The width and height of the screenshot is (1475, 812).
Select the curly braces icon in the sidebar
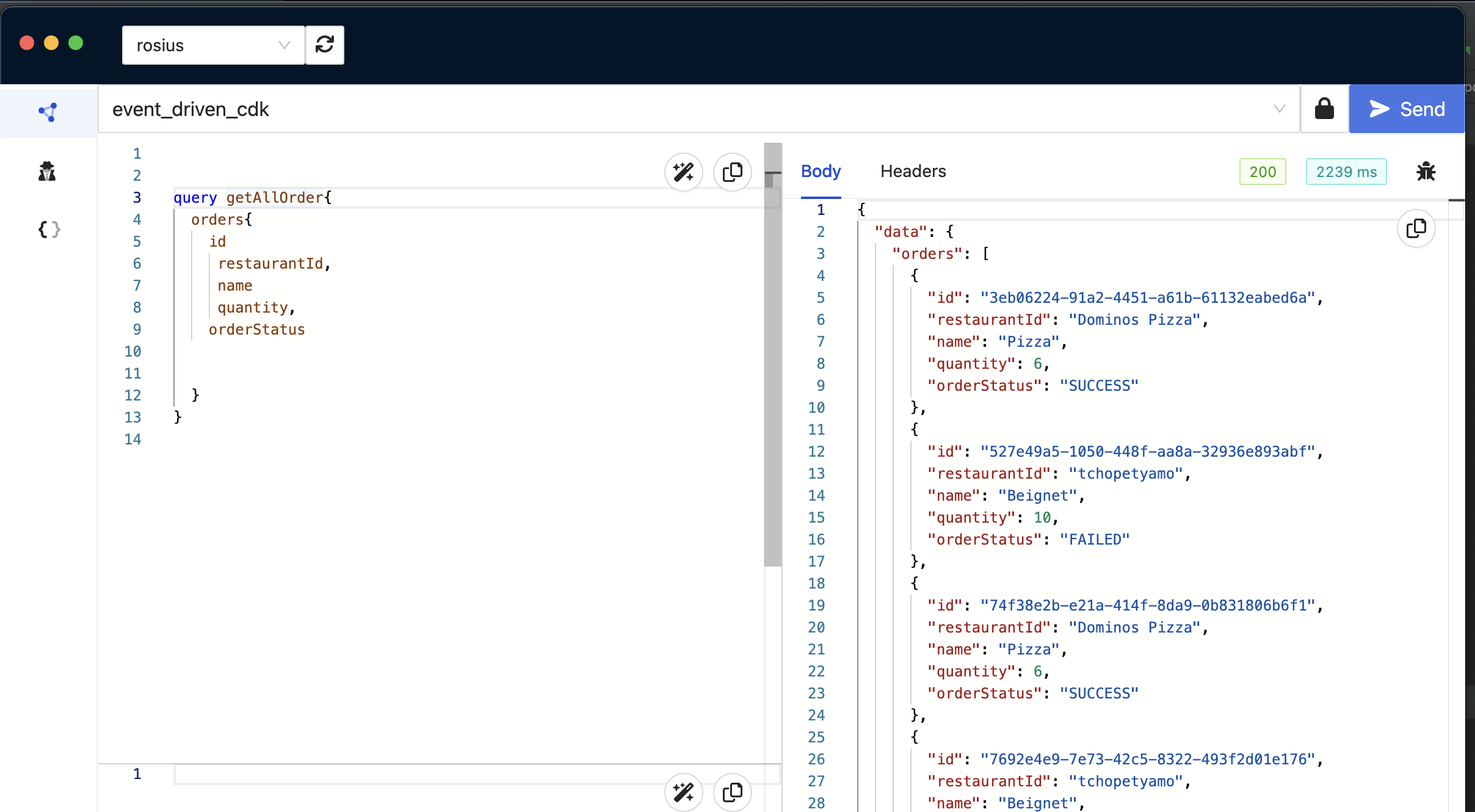[49, 230]
